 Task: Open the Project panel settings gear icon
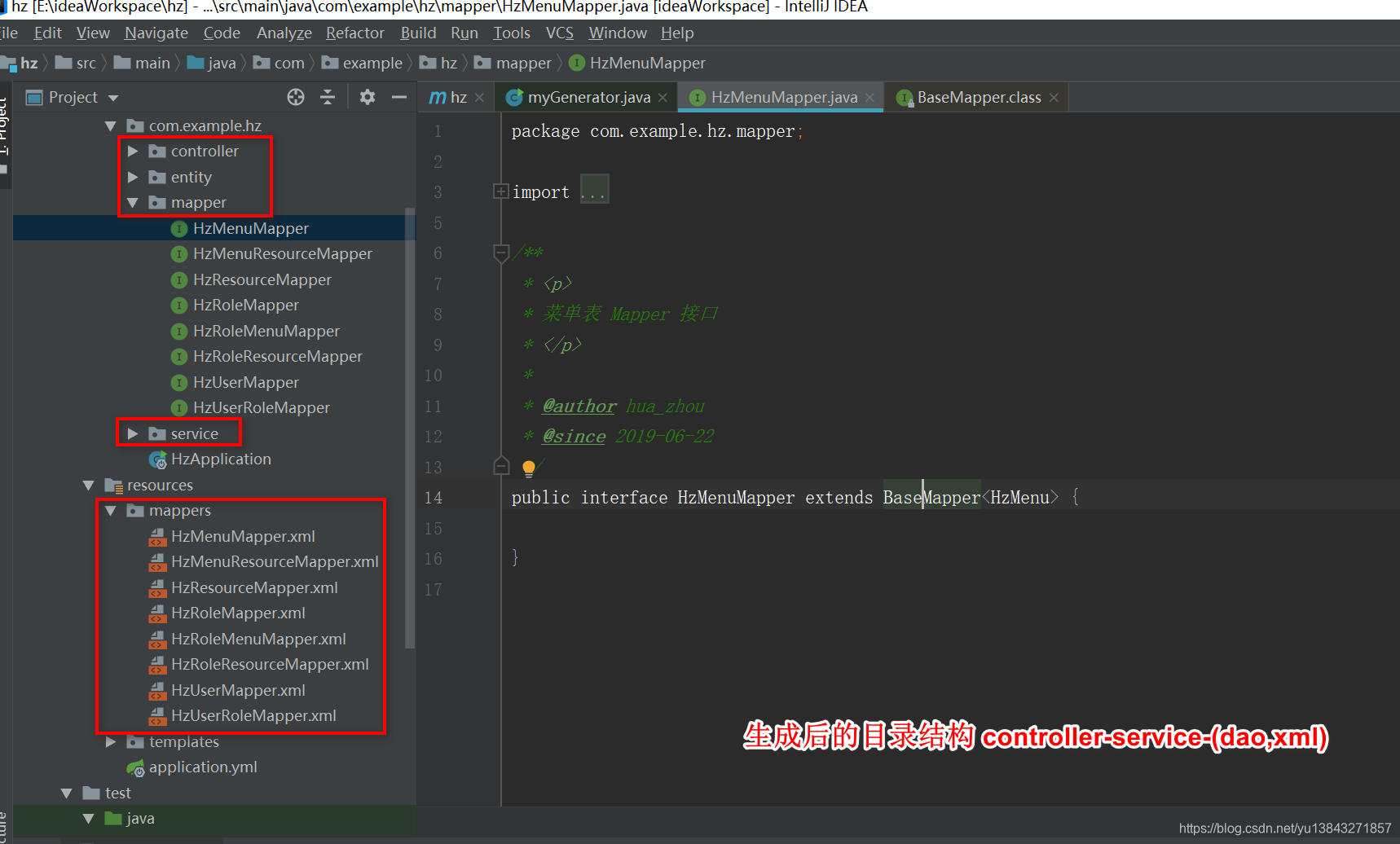[x=367, y=97]
